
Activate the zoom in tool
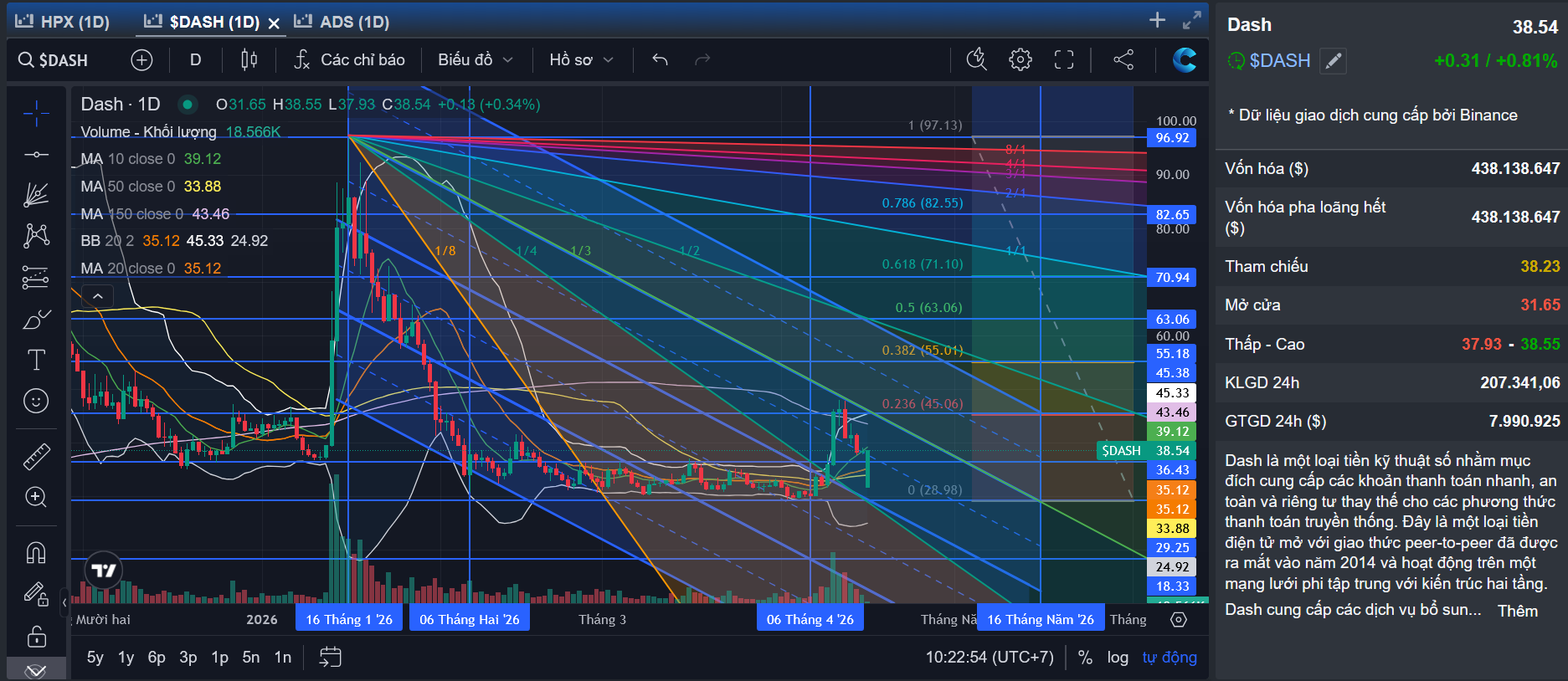coord(36,497)
